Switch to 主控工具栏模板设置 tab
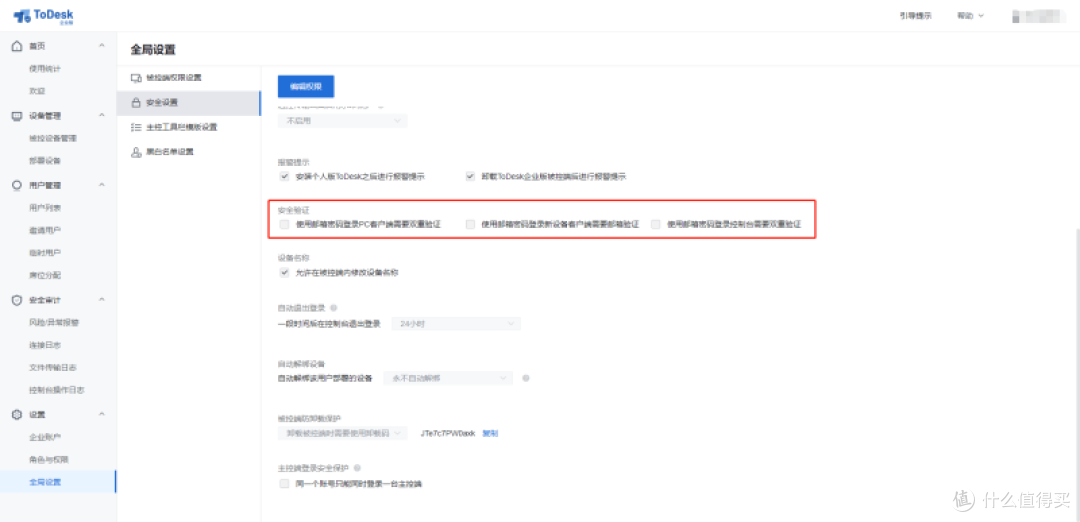This screenshot has height=522, width=1080. 189,127
